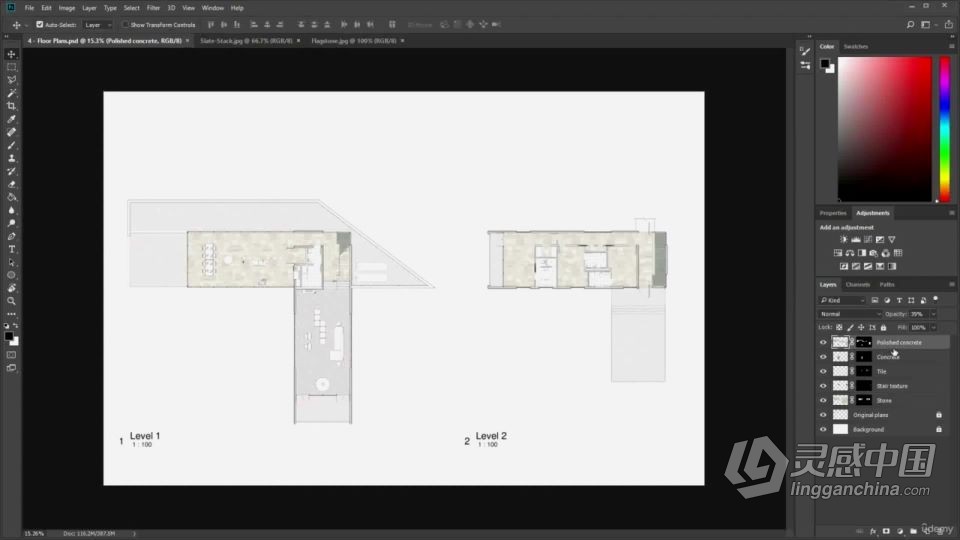Select the Zoom tool
This screenshot has width=960, height=540.
tap(11, 301)
